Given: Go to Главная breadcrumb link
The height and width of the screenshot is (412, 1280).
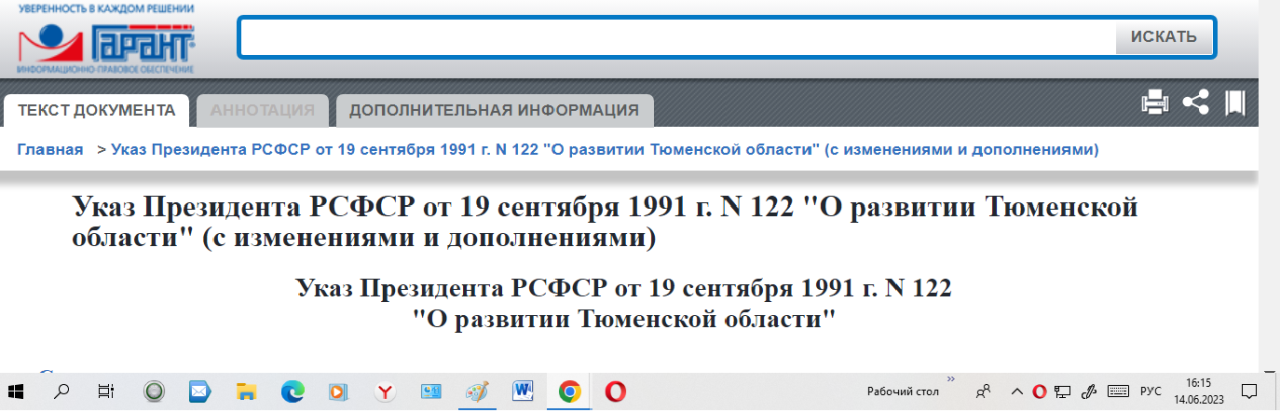Looking at the screenshot, I should tap(50, 150).
